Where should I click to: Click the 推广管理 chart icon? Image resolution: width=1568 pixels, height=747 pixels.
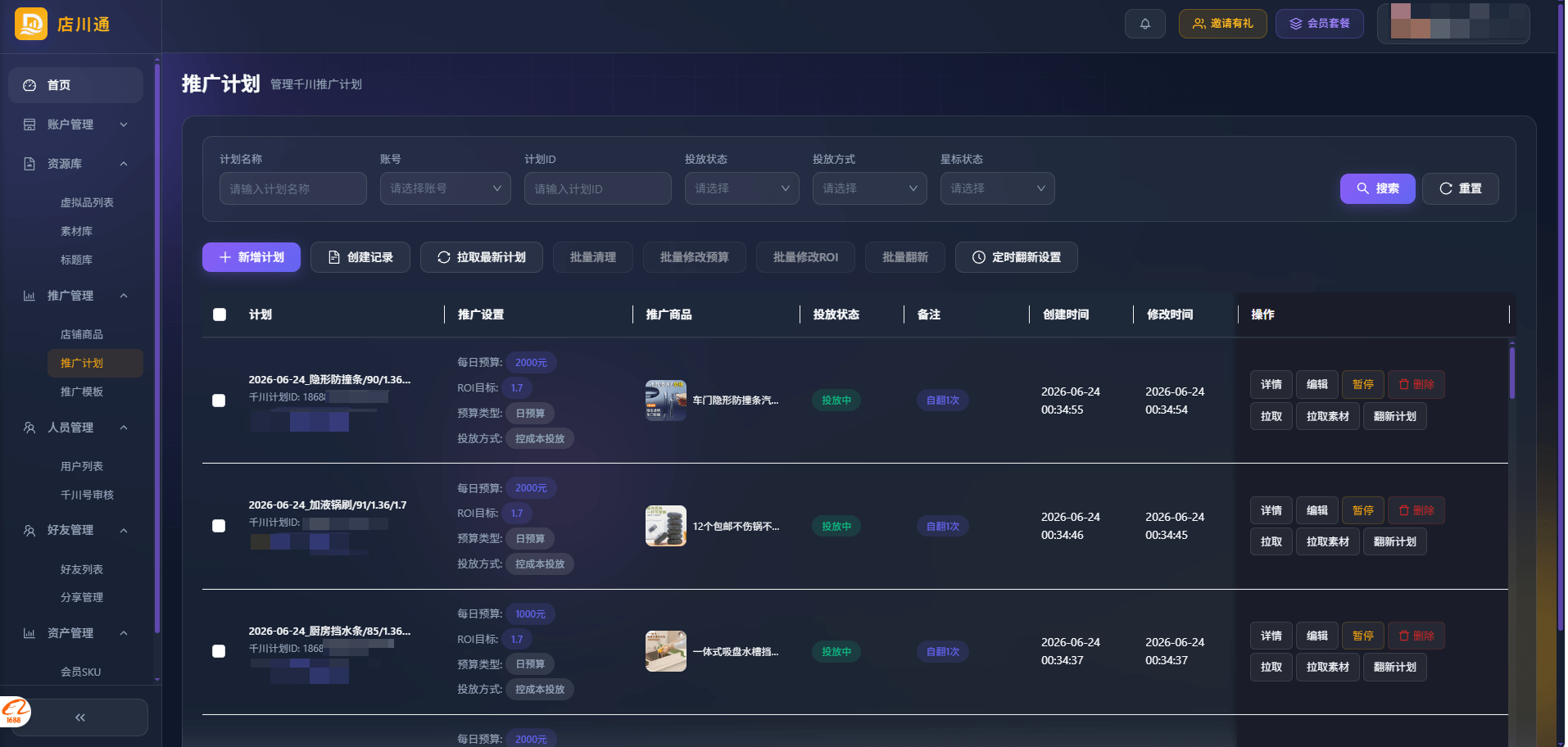29,296
